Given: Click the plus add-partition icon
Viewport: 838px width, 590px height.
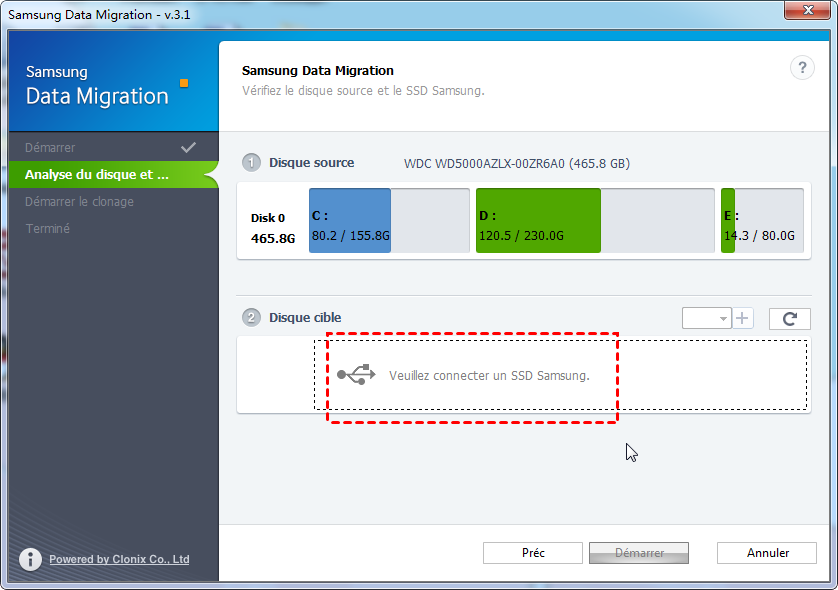Looking at the screenshot, I should tap(742, 319).
